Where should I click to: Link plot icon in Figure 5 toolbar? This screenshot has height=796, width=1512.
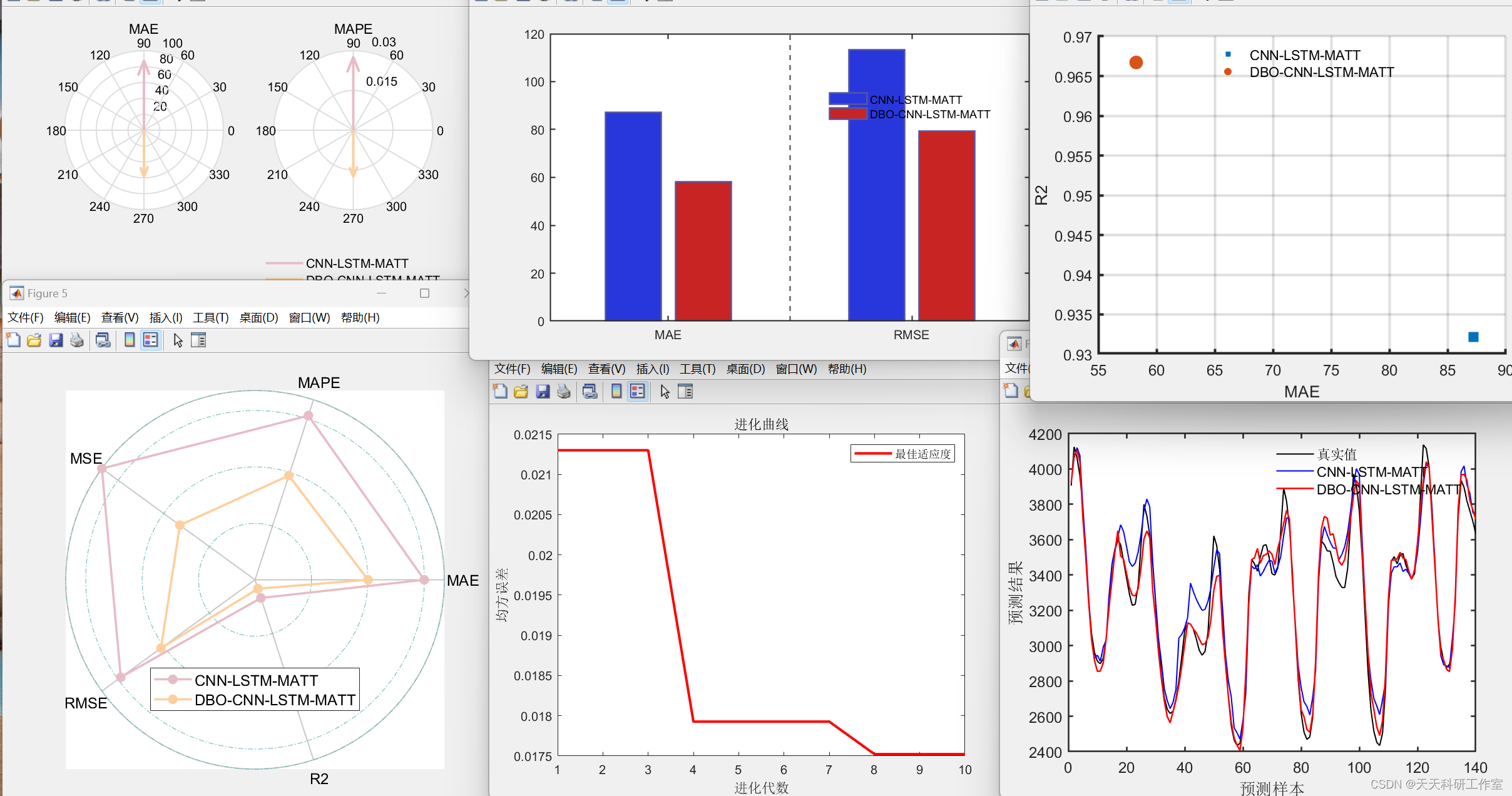tap(103, 340)
